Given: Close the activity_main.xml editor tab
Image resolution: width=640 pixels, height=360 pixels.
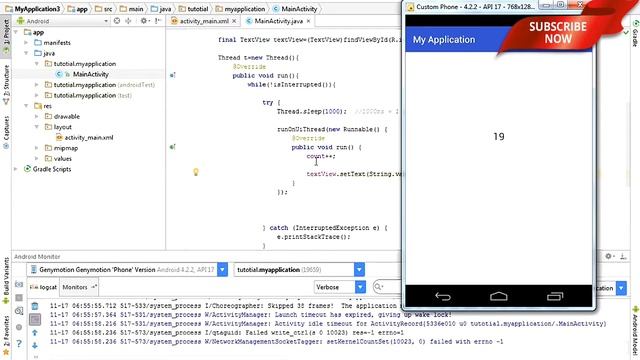Looking at the screenshot, I should [x=234, y=21].
